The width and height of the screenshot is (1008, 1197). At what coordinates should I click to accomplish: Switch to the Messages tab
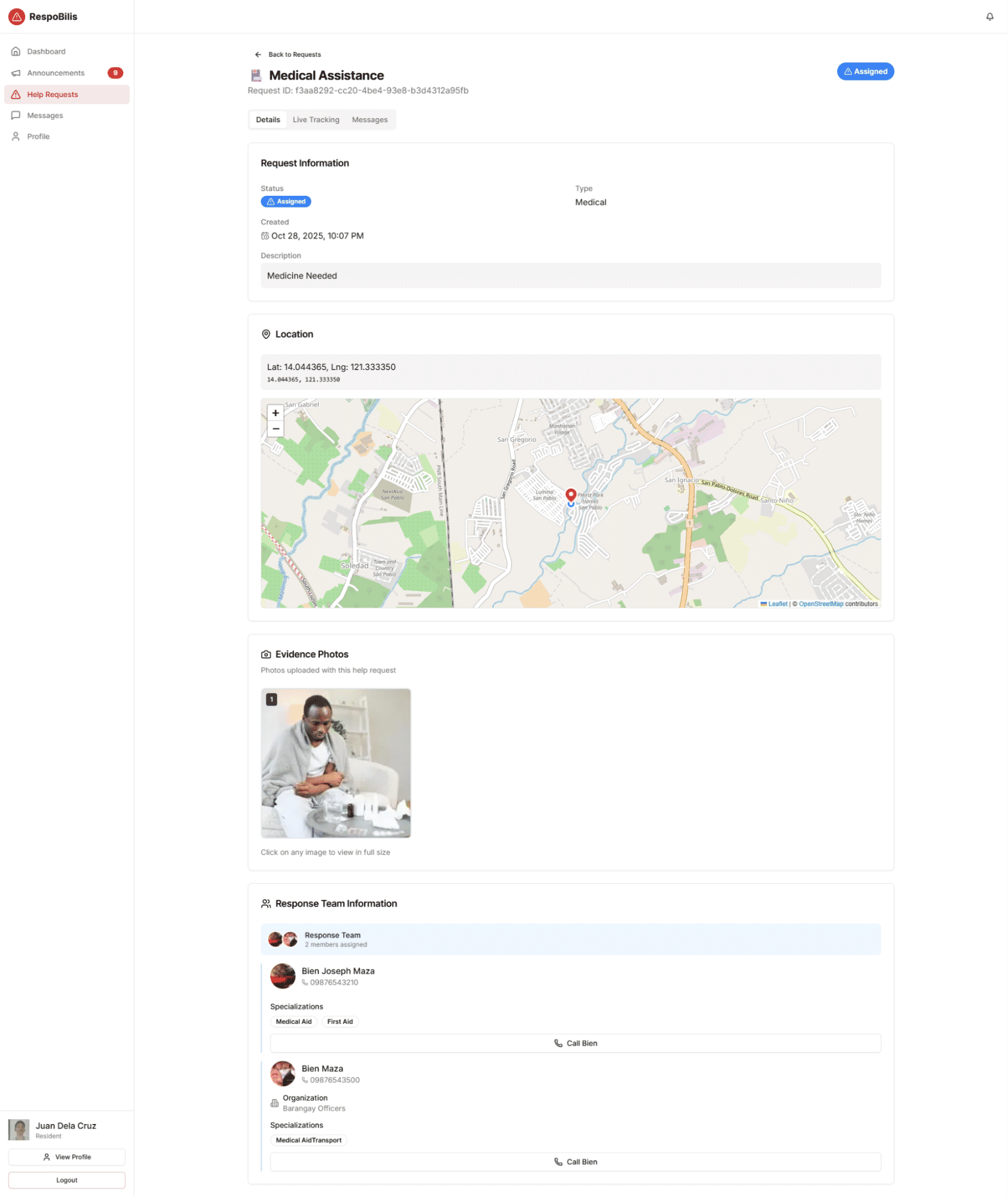(x=370, y=120)
